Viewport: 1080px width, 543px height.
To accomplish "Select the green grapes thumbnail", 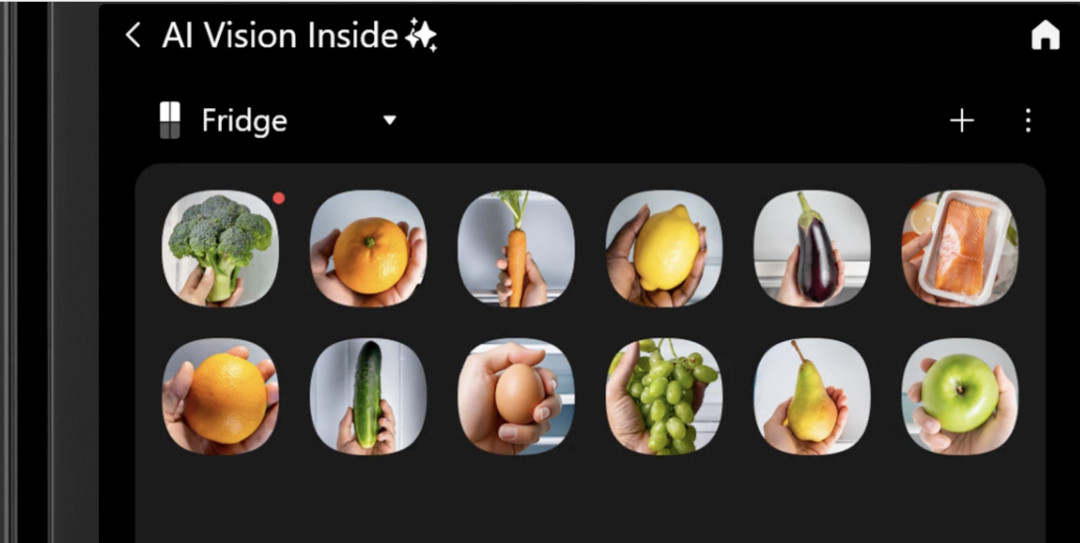I will click(664, 396).
